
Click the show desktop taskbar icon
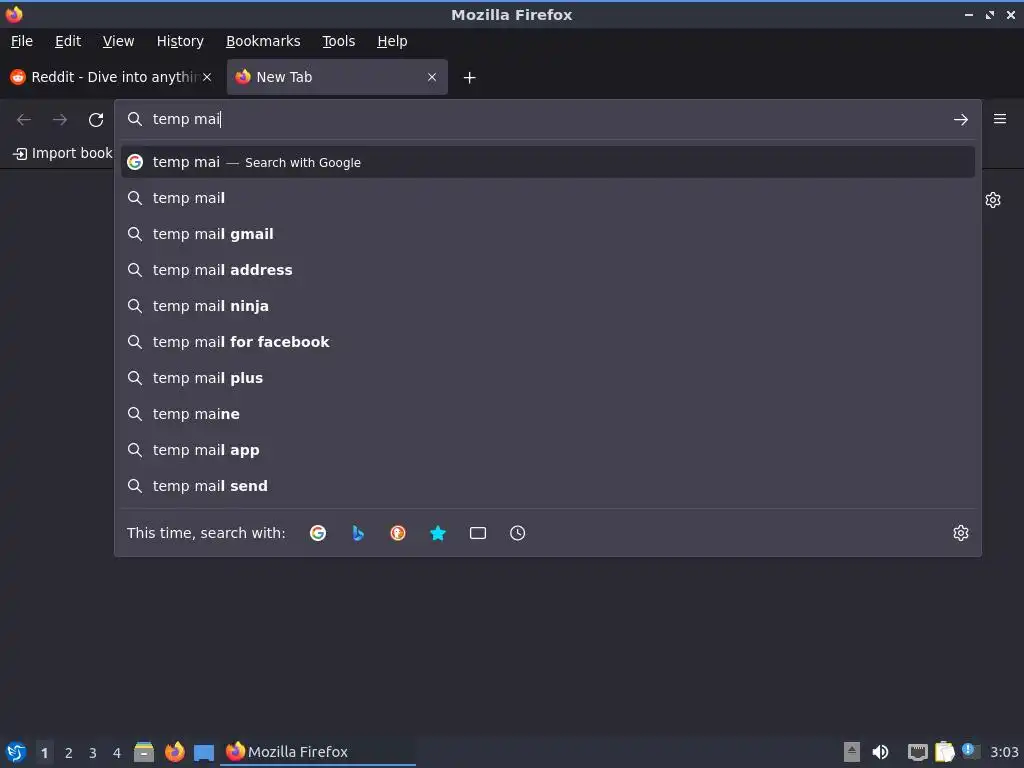[204, 752]
